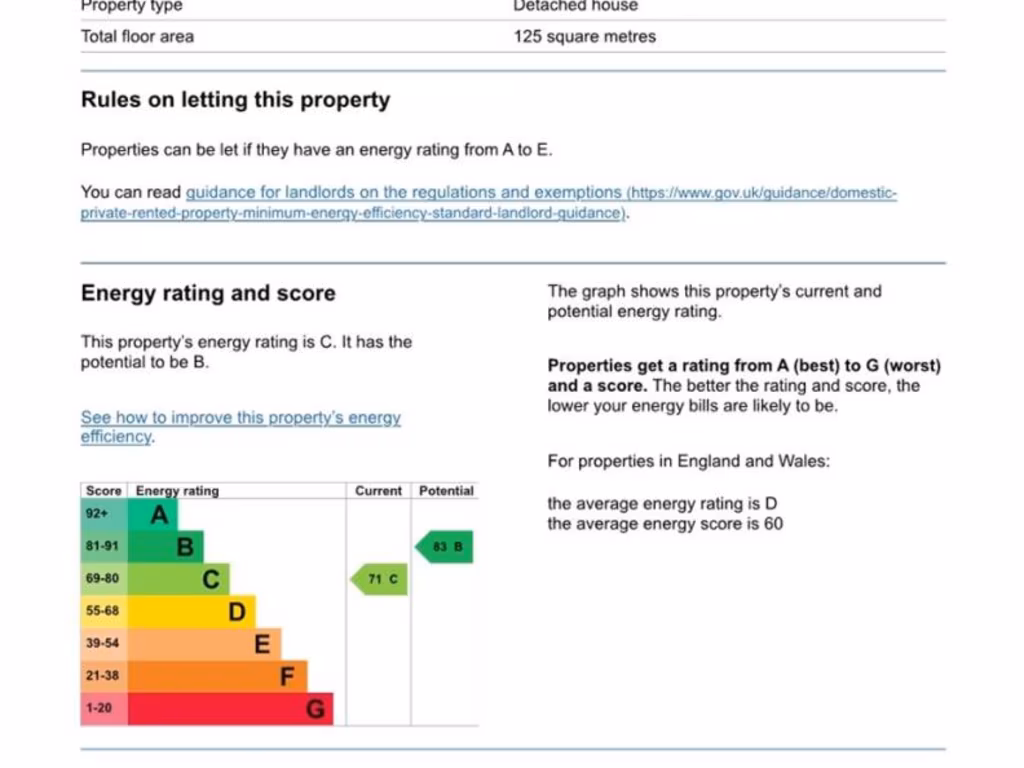Click the 'Total floor area' row label
Image resolution: width=1024 pixels, height=768 pixels.
tap(138, 37)
